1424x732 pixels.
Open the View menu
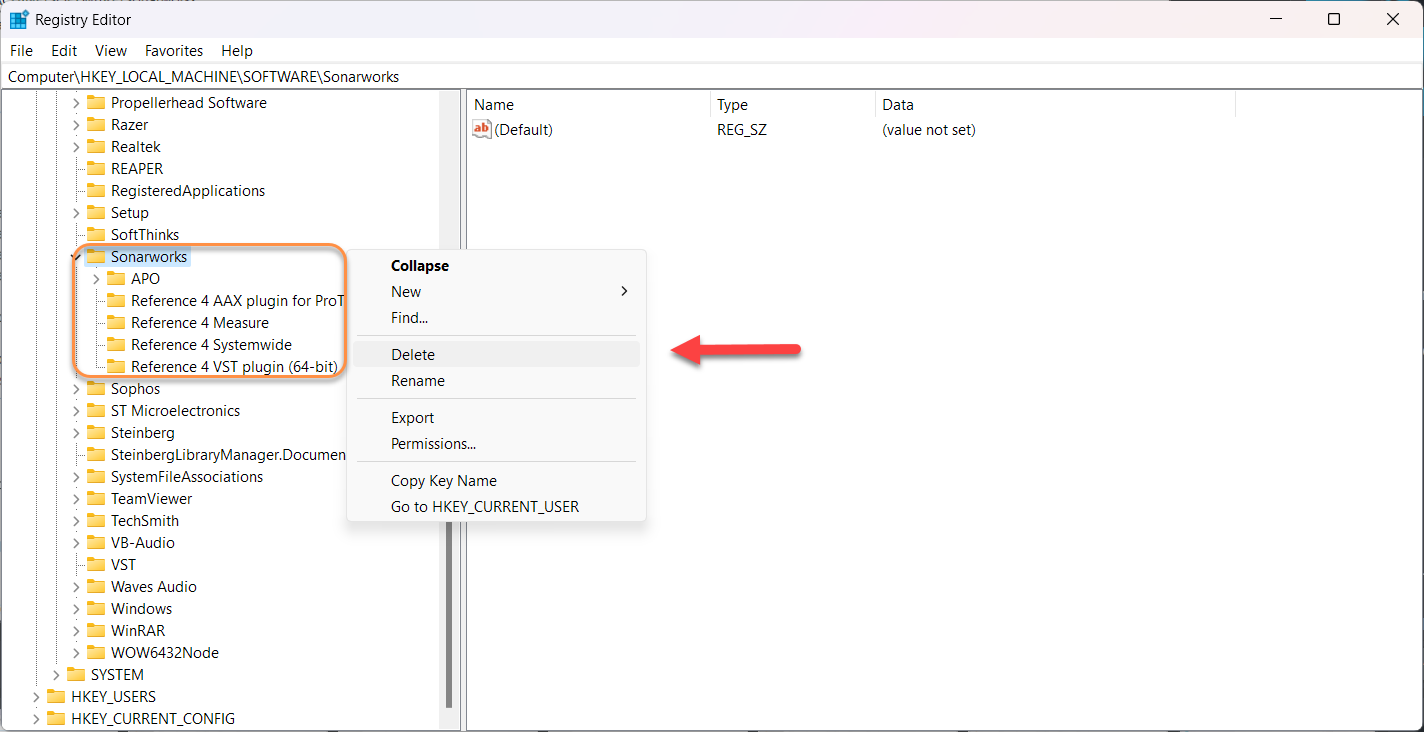(111, 50)
